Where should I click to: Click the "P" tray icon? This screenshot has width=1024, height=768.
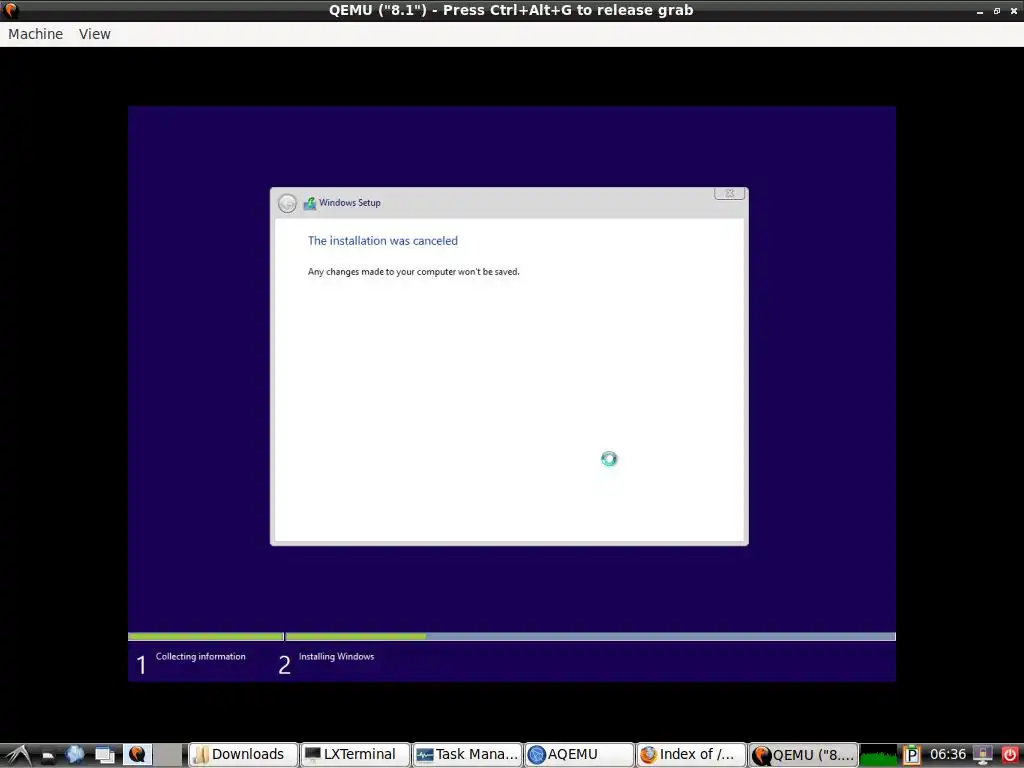pos(912,755)
